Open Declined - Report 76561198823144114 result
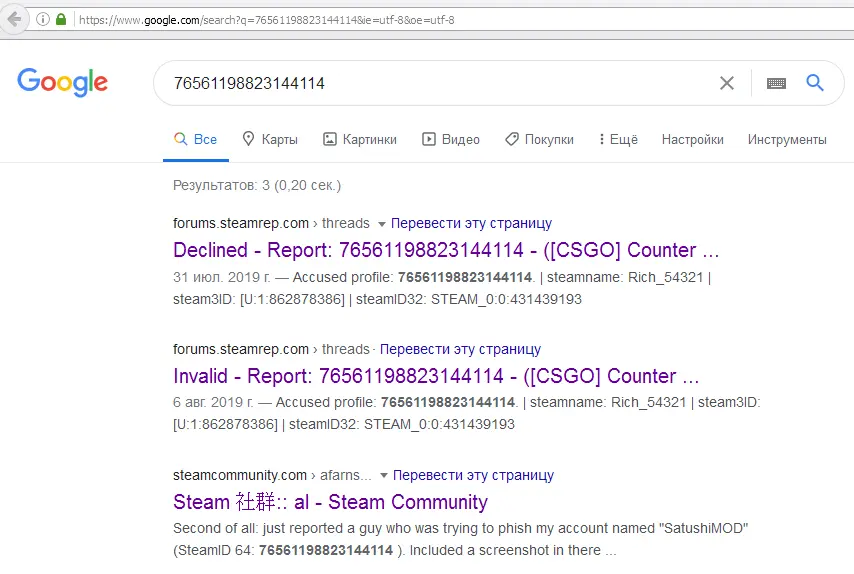854x574 pixels. point(446,250)
